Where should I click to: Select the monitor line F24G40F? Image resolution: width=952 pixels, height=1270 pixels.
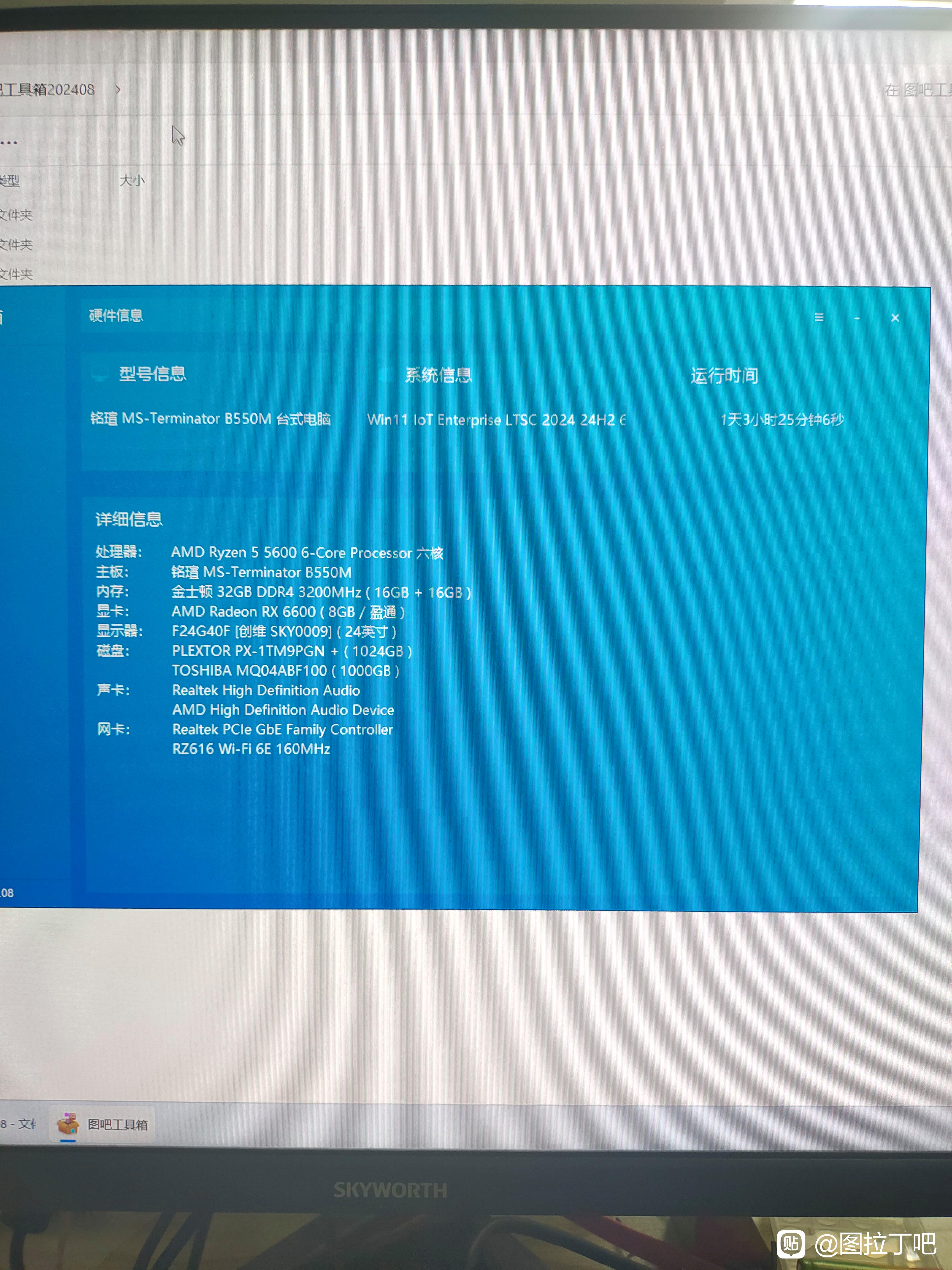pyautogui.click(x=284, y=632)
